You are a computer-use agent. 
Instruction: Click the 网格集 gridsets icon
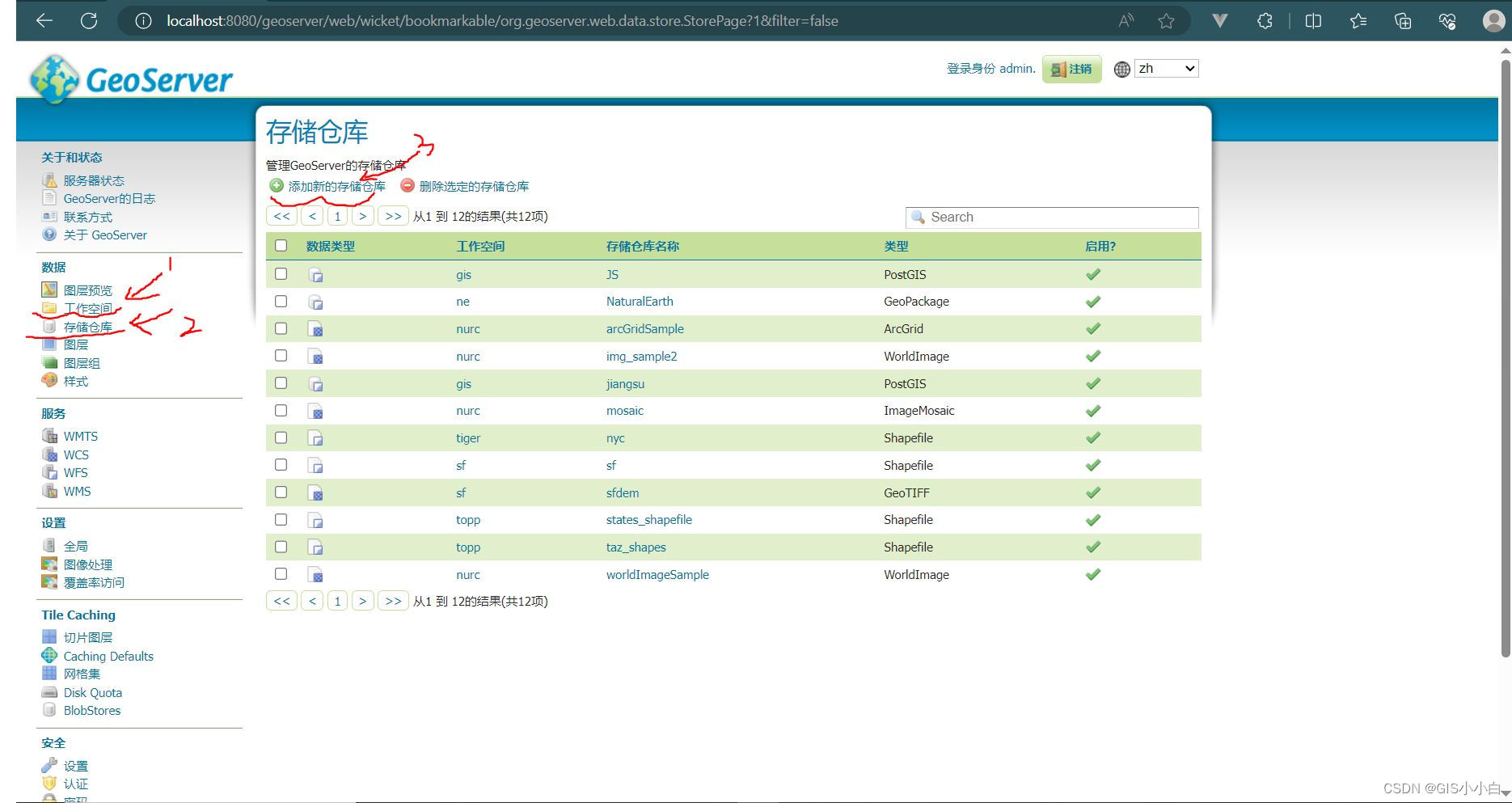tap(49, 674)
